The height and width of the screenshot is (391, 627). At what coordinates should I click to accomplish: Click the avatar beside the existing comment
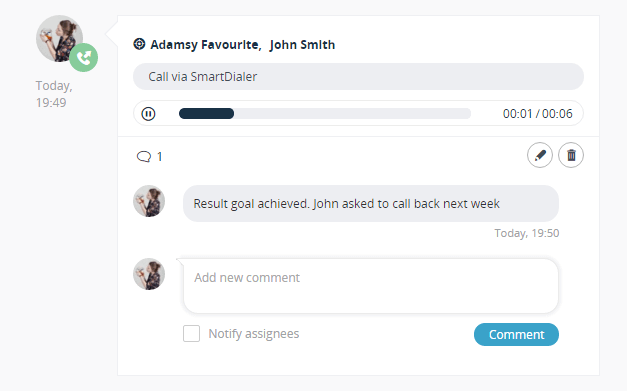tap(149, 201)
